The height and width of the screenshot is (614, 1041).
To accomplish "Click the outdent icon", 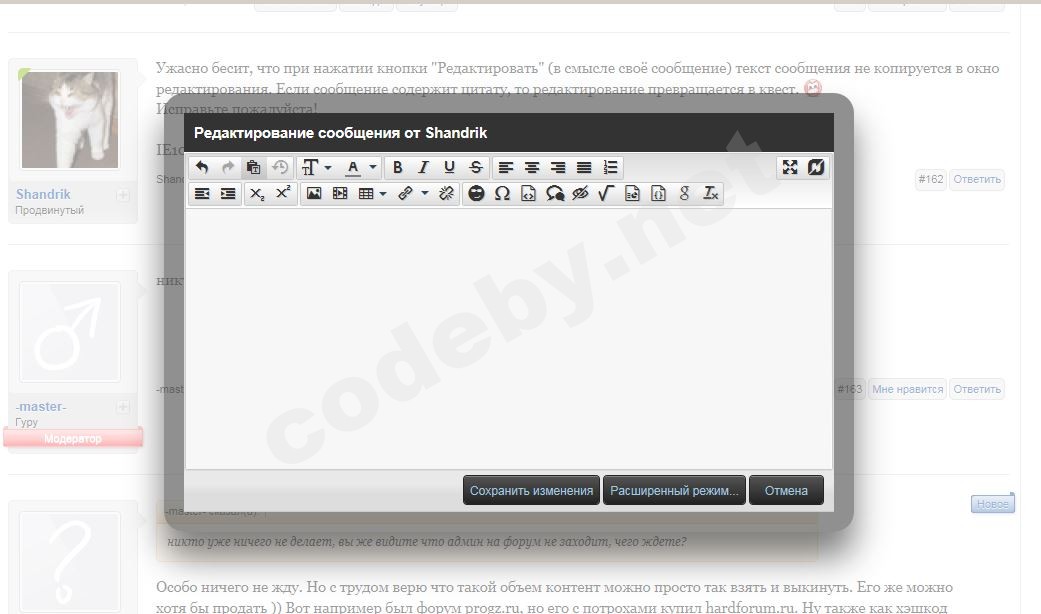I will click(202, 193).
